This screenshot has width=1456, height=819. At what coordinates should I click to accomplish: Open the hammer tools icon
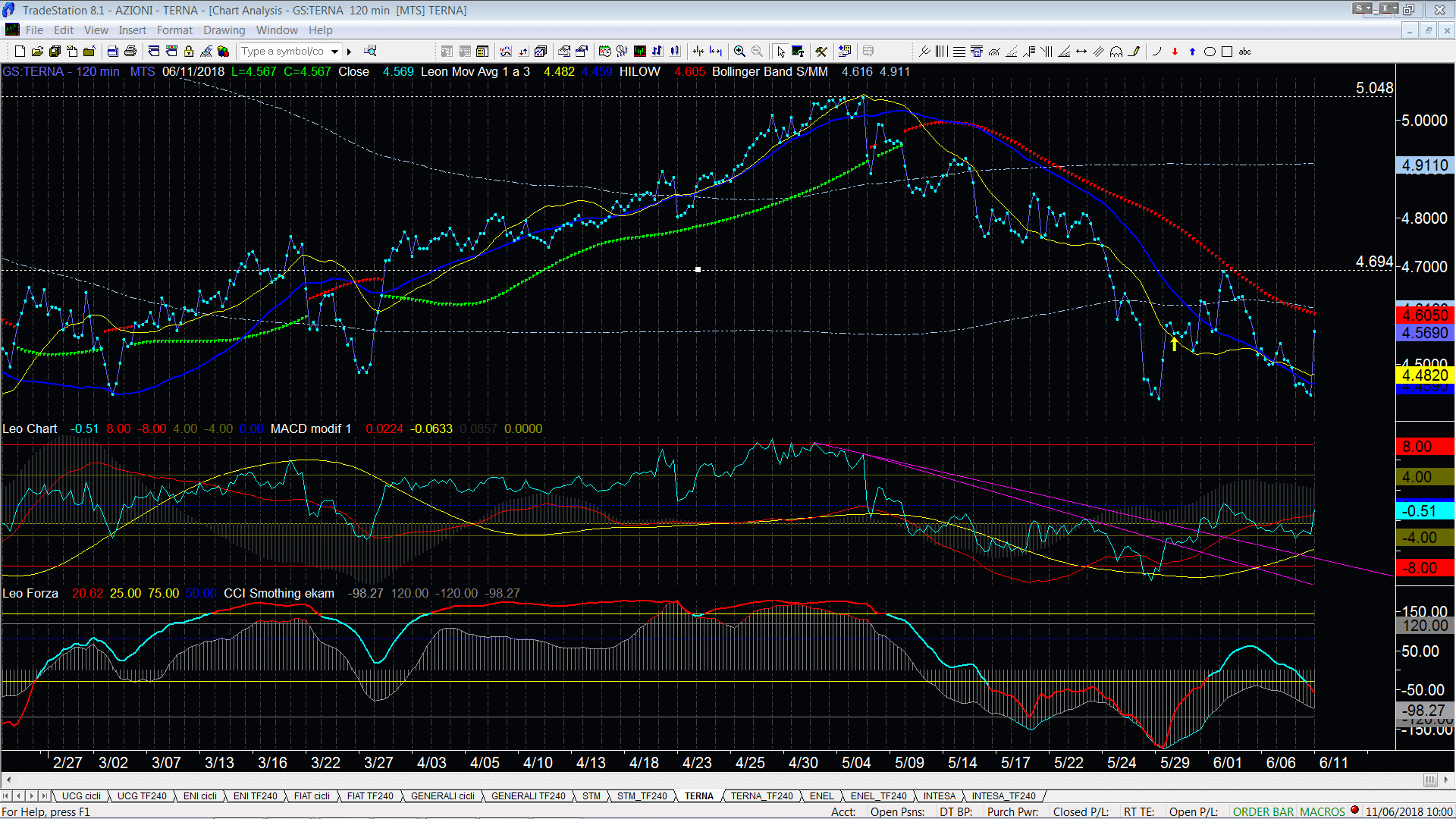(x=821, y=52)
